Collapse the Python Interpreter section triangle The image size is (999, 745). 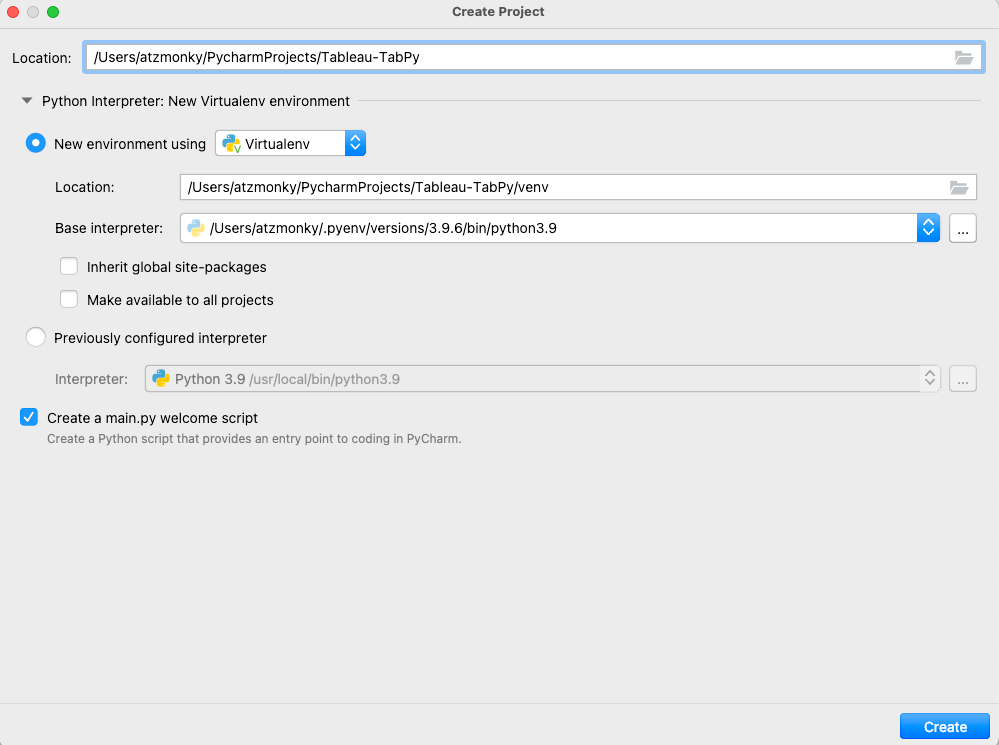[x=27, y=101]
